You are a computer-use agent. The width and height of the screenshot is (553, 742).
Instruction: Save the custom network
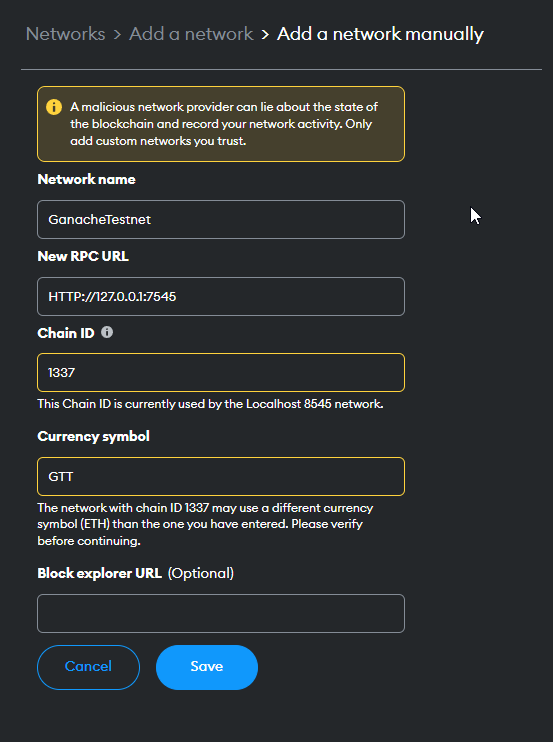[207, 667]
